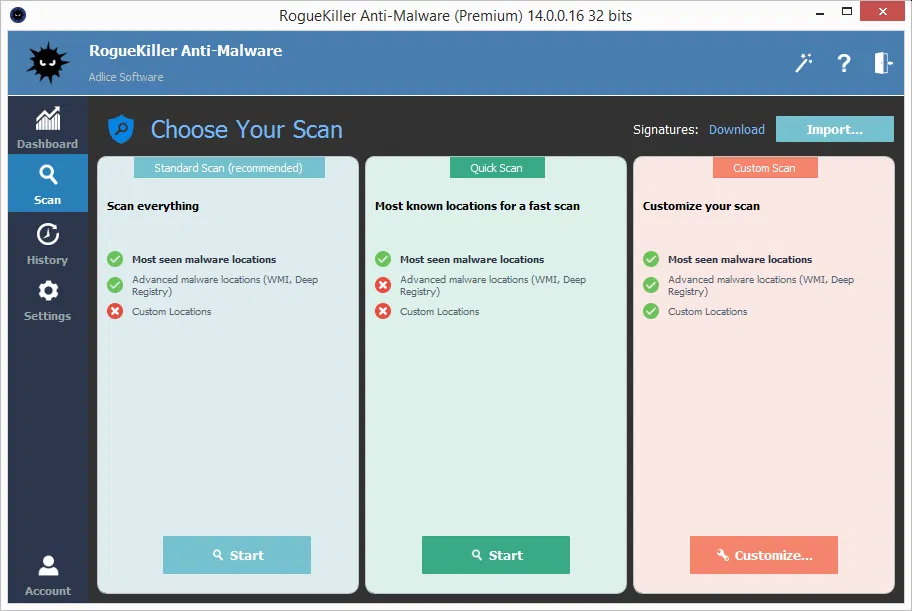Open the Dashboard section in the sidebar
Image resolution: width=912 pixels, height=611 pixels.
[x=48, y=127]
